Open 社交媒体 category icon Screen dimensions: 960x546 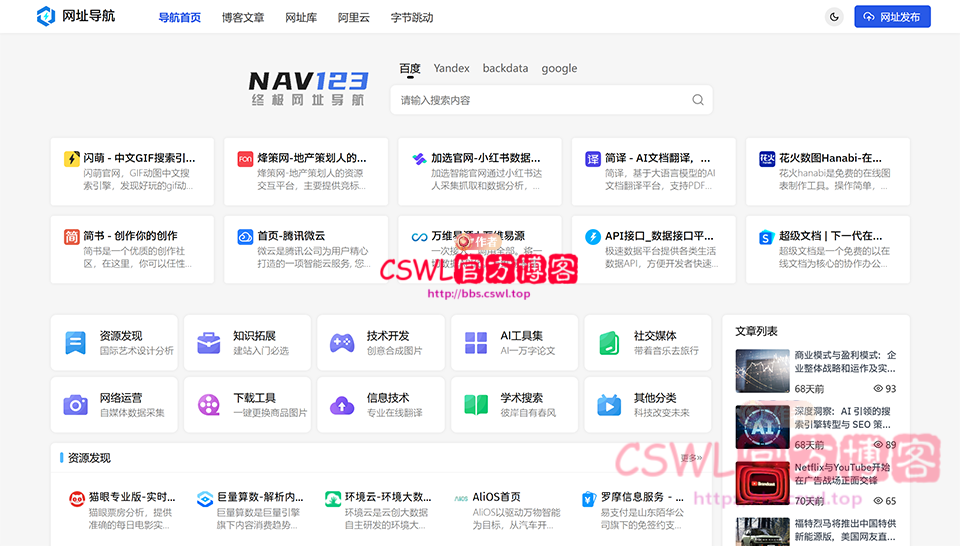pos(609,343)
